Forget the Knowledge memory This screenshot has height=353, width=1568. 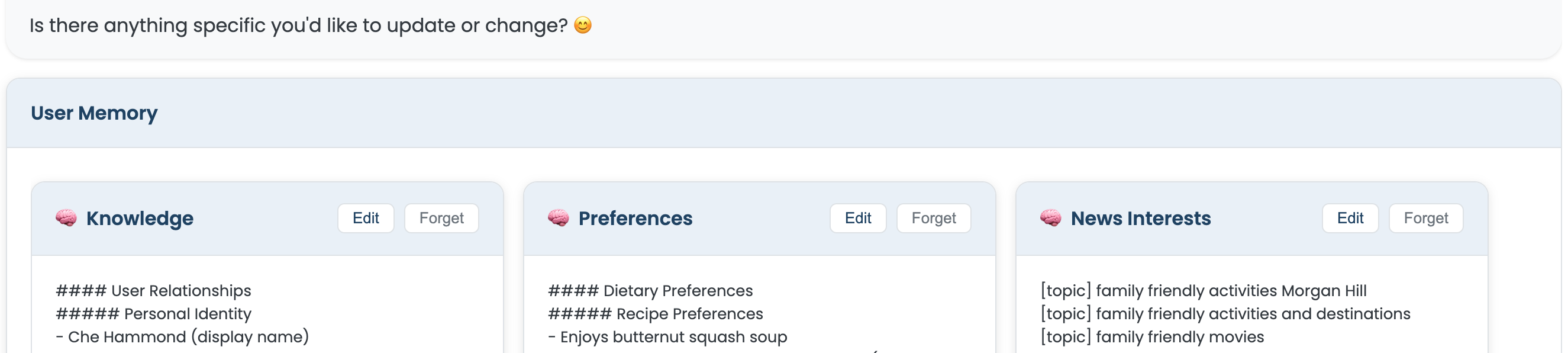441,219
